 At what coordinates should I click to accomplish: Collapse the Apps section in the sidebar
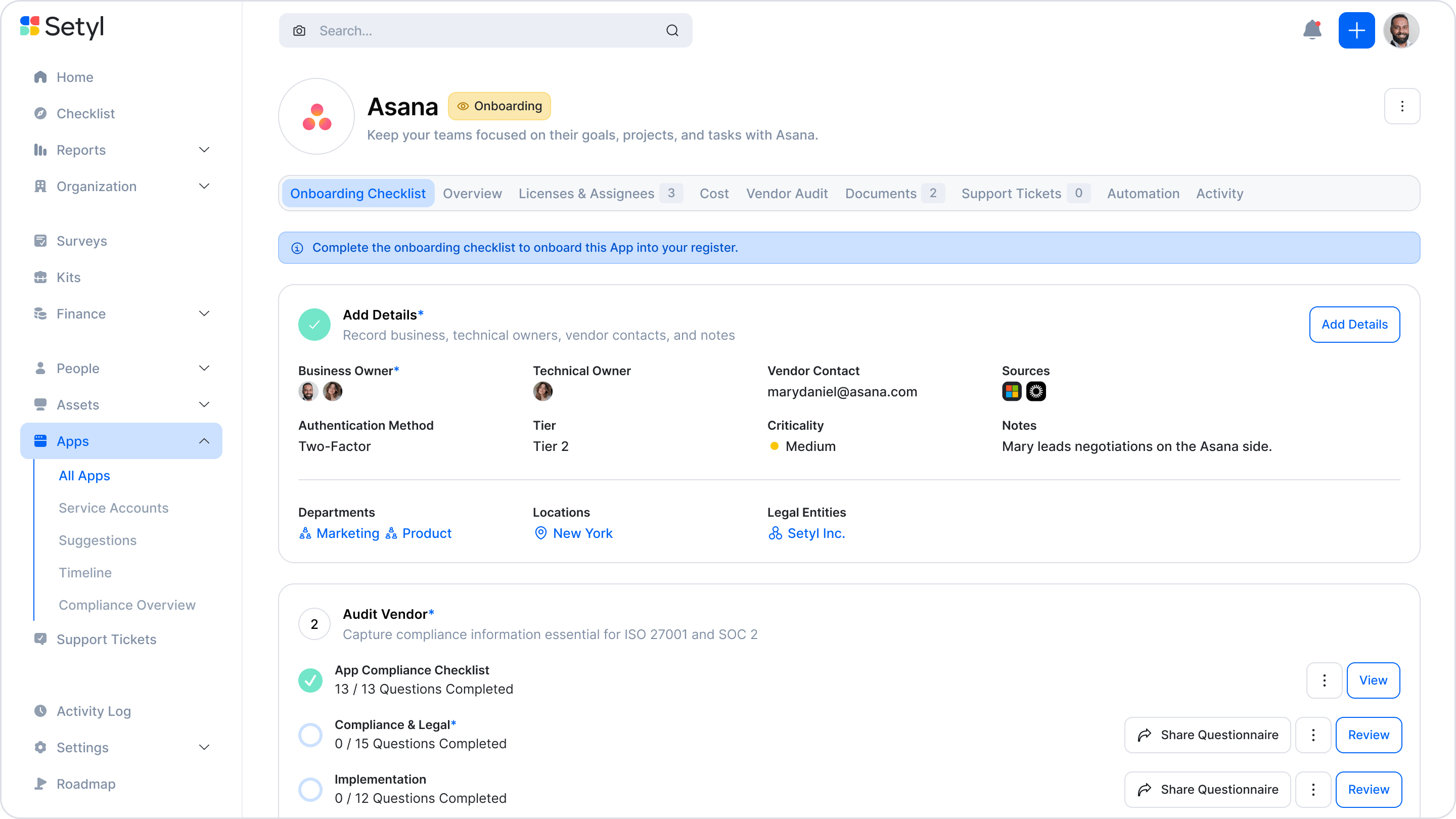point(204,441)
